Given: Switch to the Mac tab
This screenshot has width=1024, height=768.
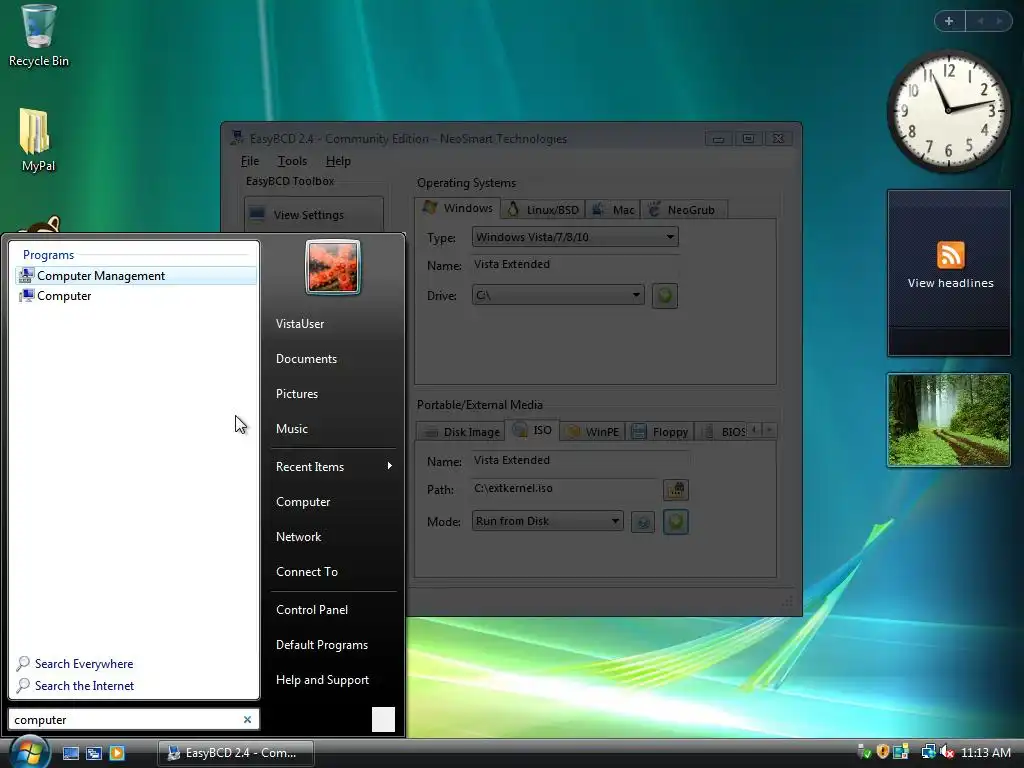Looking at the screenshot, I should coord(613,210).
